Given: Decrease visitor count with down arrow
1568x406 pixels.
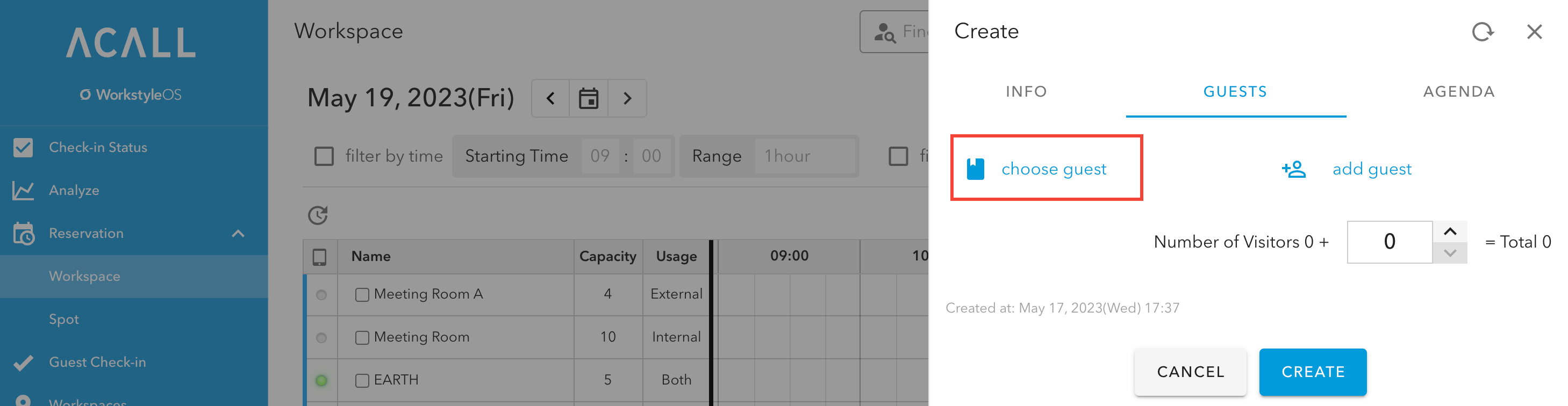Looking at the screenshot, I should [x=1450, y=253].
